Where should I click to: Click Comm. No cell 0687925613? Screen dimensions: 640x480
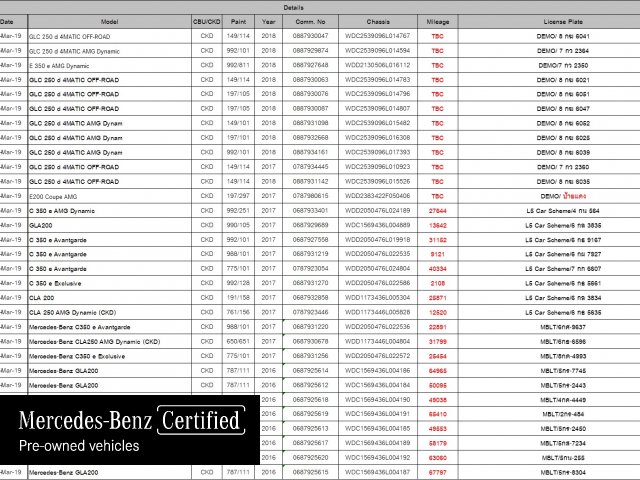tap(310, 429)
